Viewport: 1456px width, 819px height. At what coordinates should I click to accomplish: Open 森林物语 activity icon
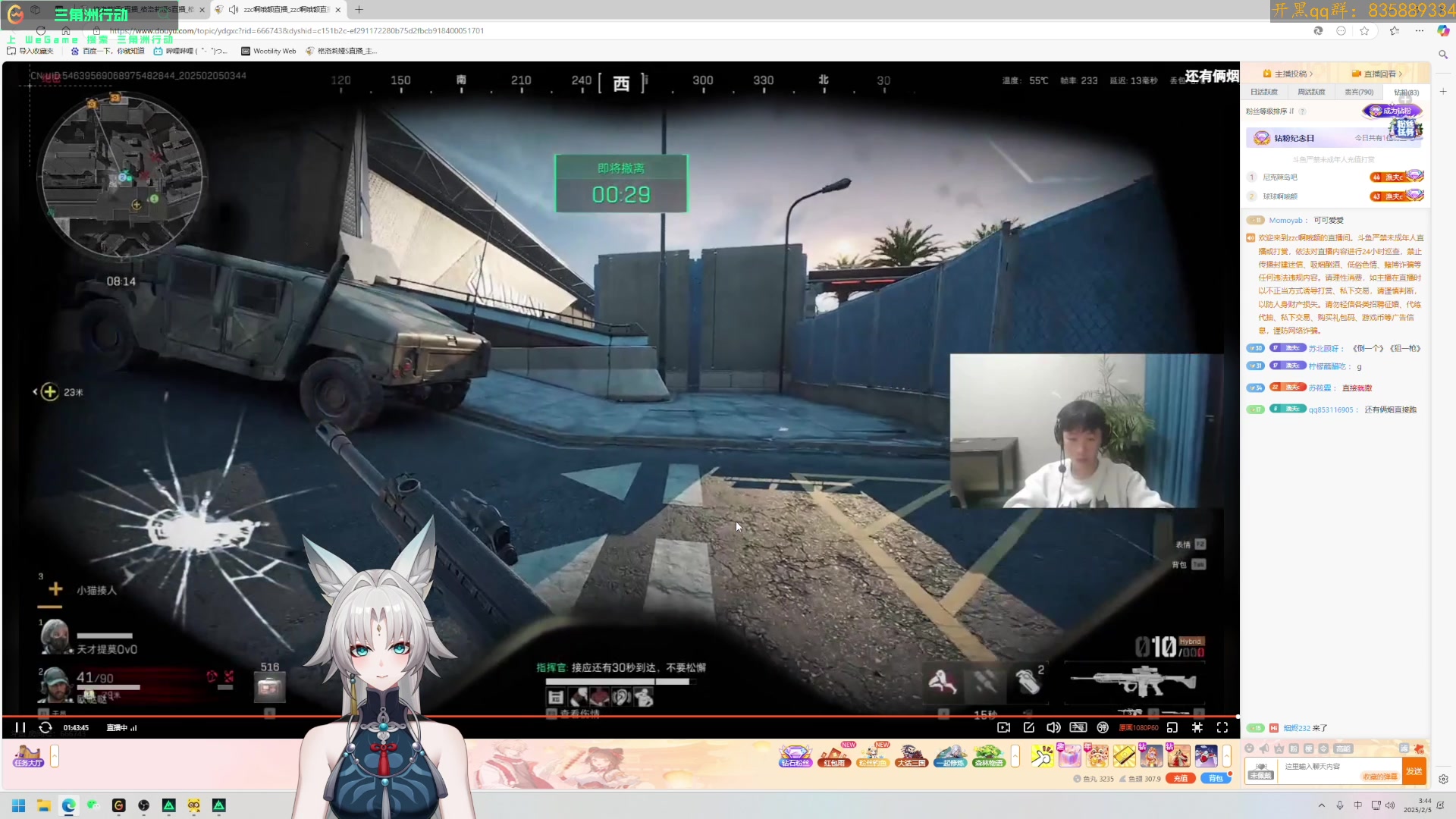pyautogui.click(x=989, y=755)
